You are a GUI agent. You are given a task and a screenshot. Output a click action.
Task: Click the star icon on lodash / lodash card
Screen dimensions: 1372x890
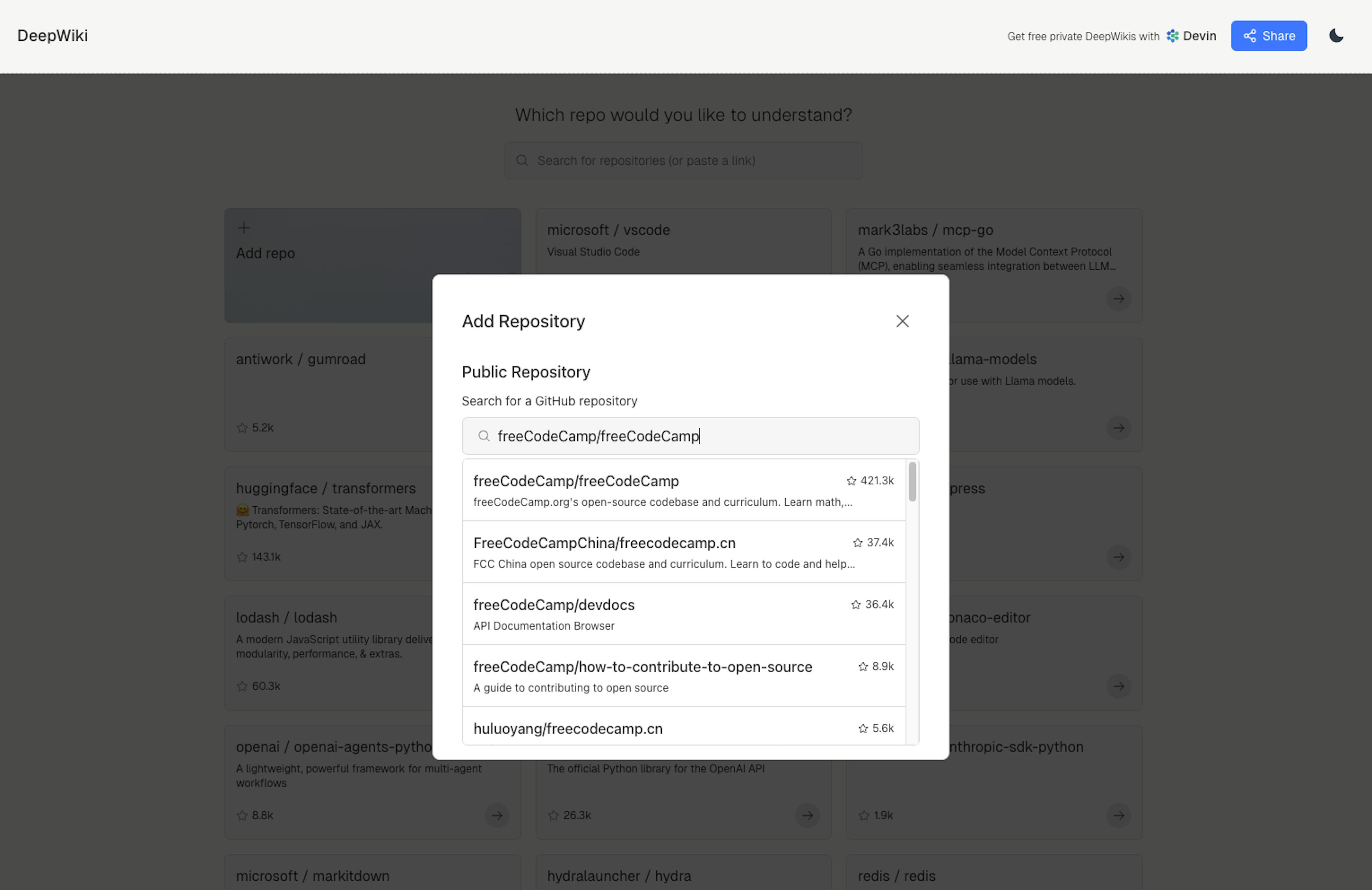click(242, 686)
